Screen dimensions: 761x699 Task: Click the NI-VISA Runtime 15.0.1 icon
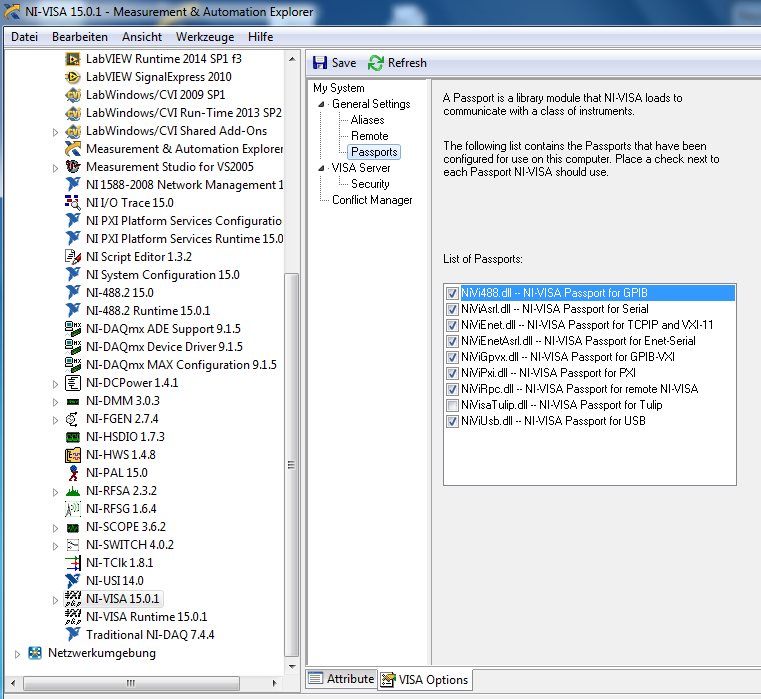tap(73, 617)
